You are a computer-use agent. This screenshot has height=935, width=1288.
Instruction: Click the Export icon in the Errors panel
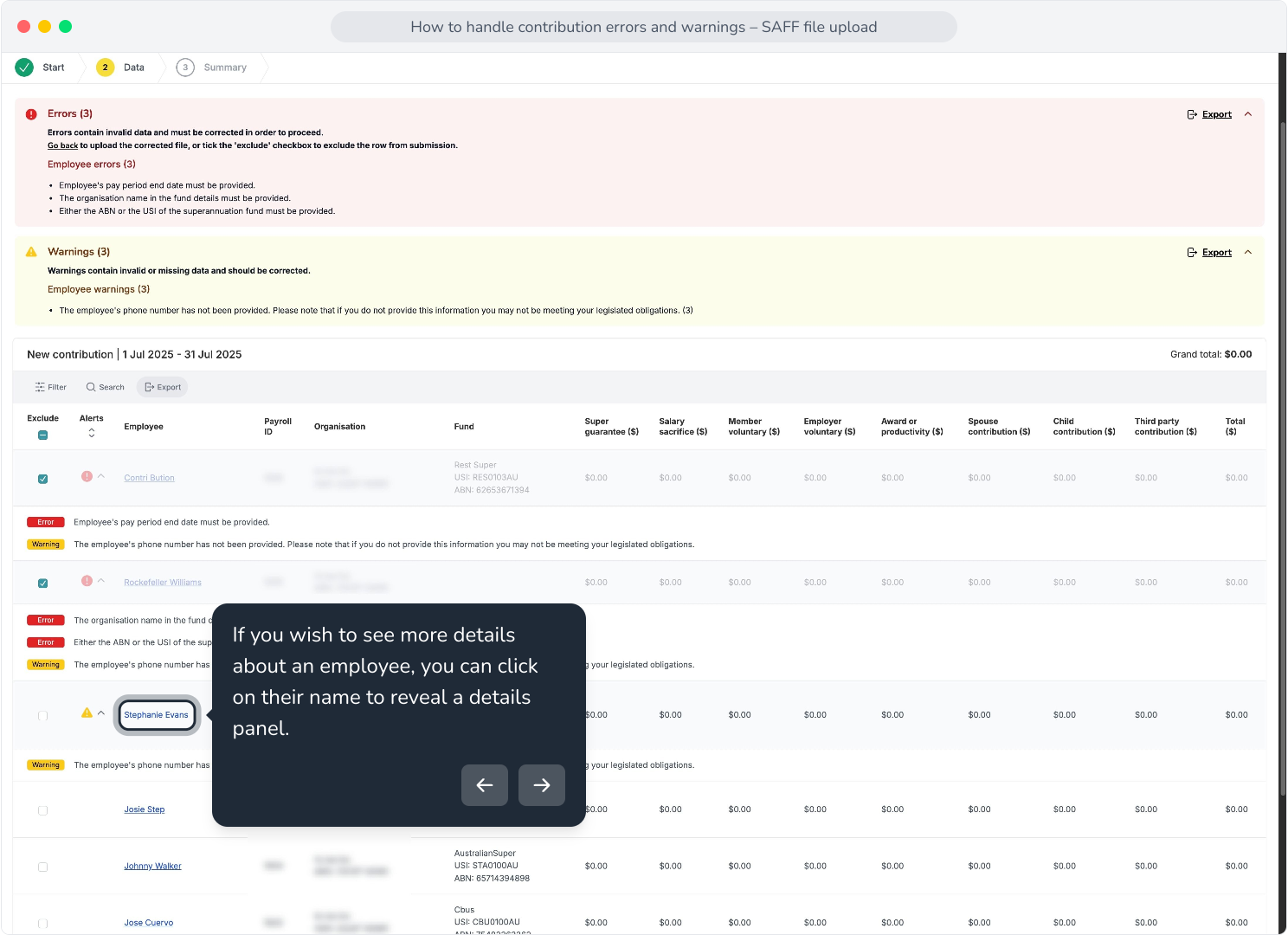1192,114
